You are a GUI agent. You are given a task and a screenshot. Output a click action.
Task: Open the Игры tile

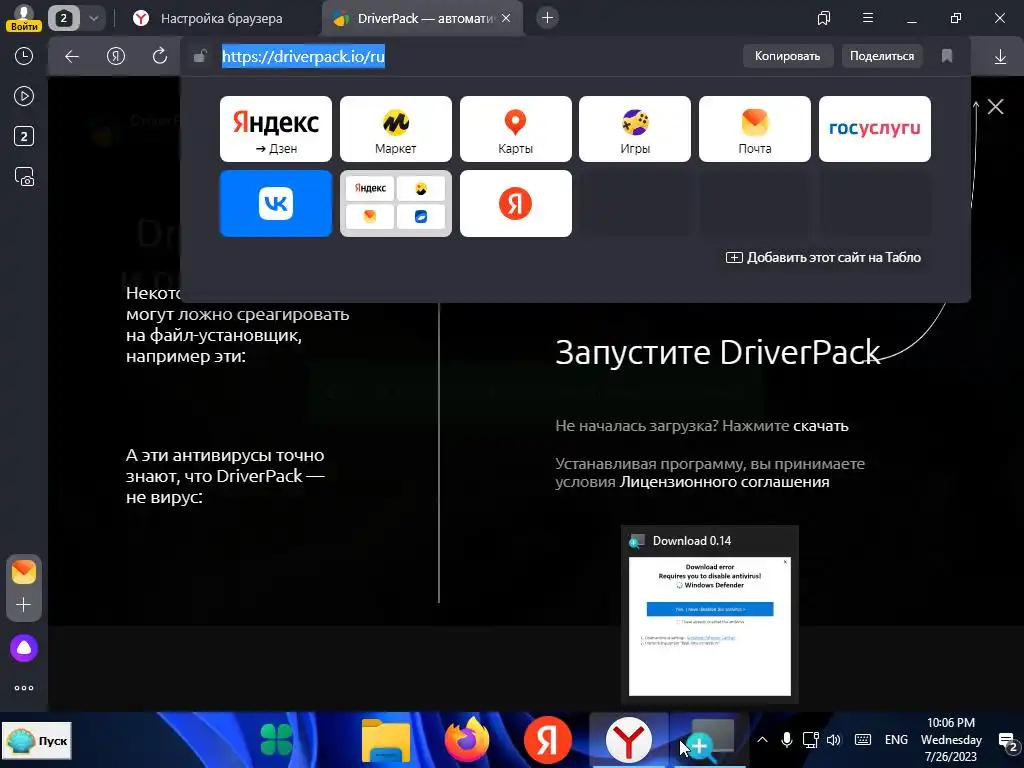pos(635,129)
